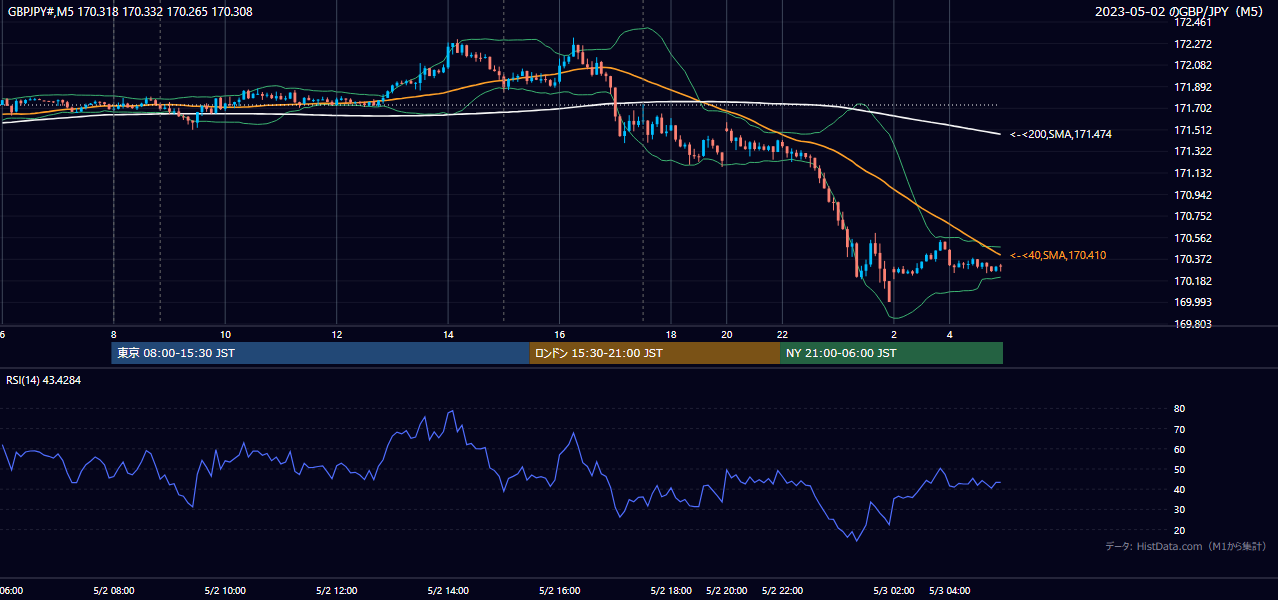The height and width of the screenshot is (600, 1278).
Task: Click RSI scale value 60
Action: 1180,449
